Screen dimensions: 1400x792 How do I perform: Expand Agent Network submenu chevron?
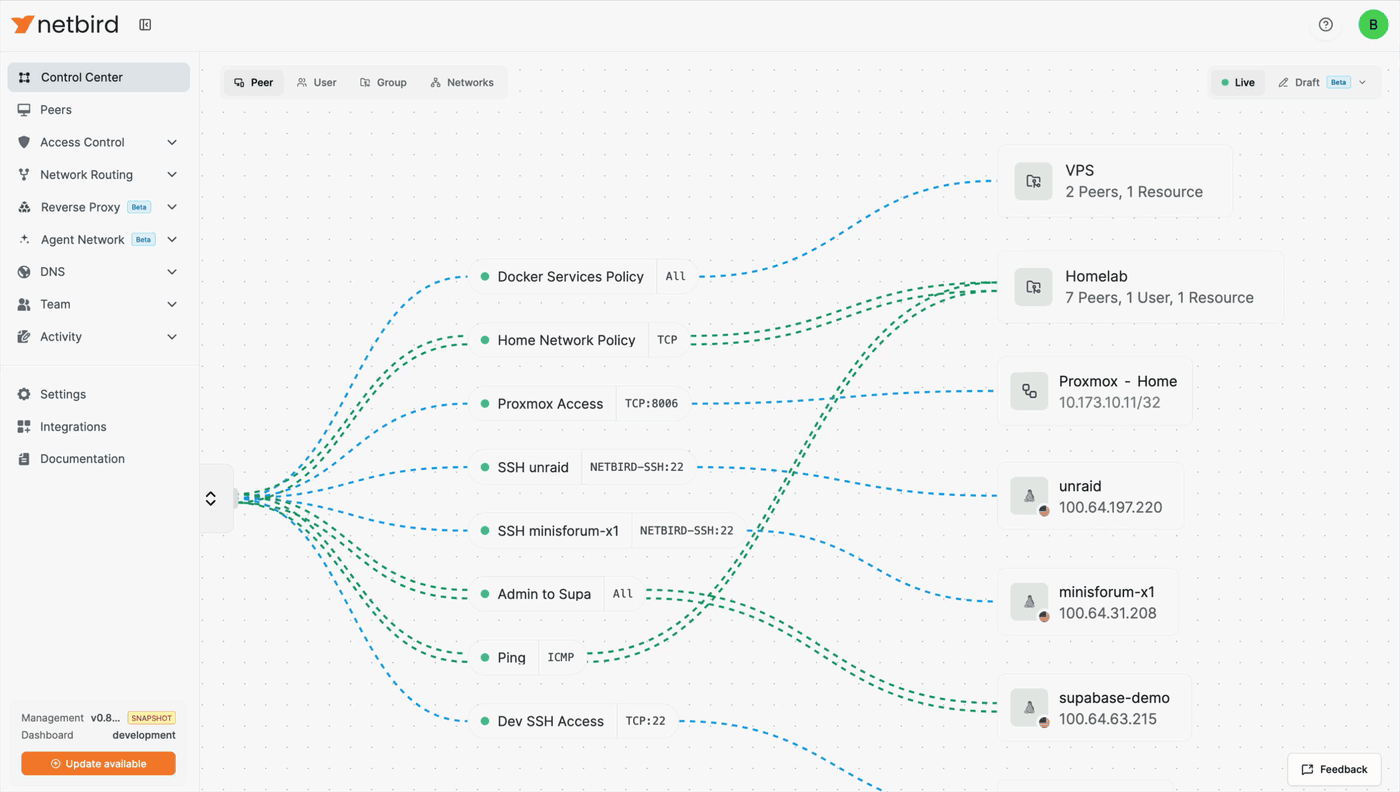click(x=172, y=240)
